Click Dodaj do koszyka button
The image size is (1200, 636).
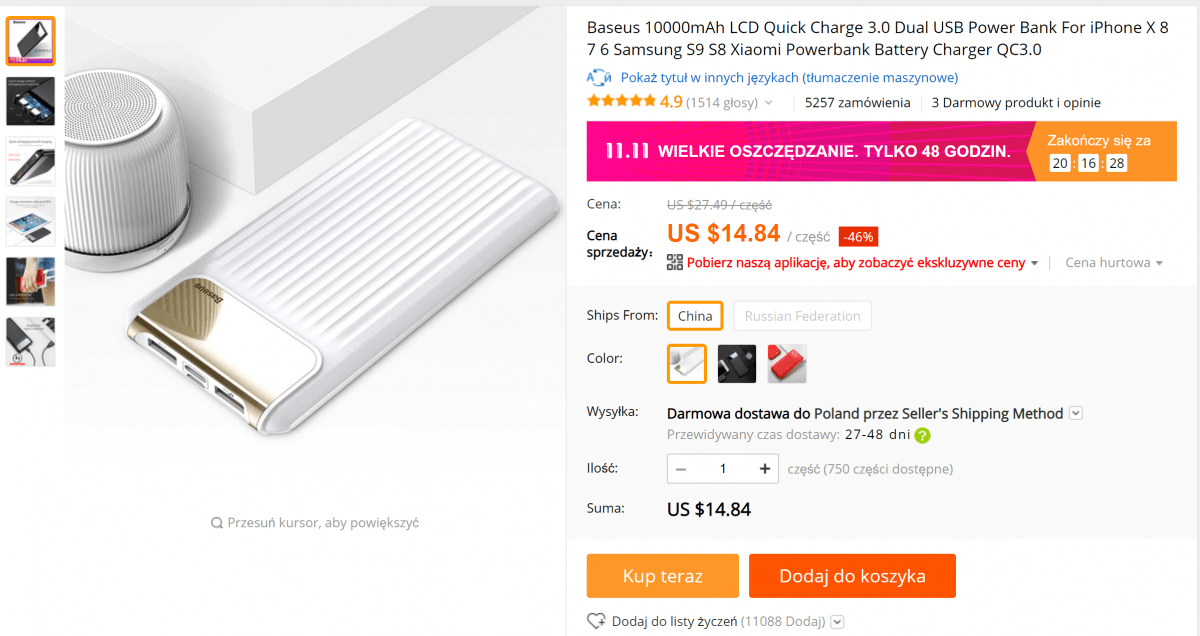click(x=852, y=576)
